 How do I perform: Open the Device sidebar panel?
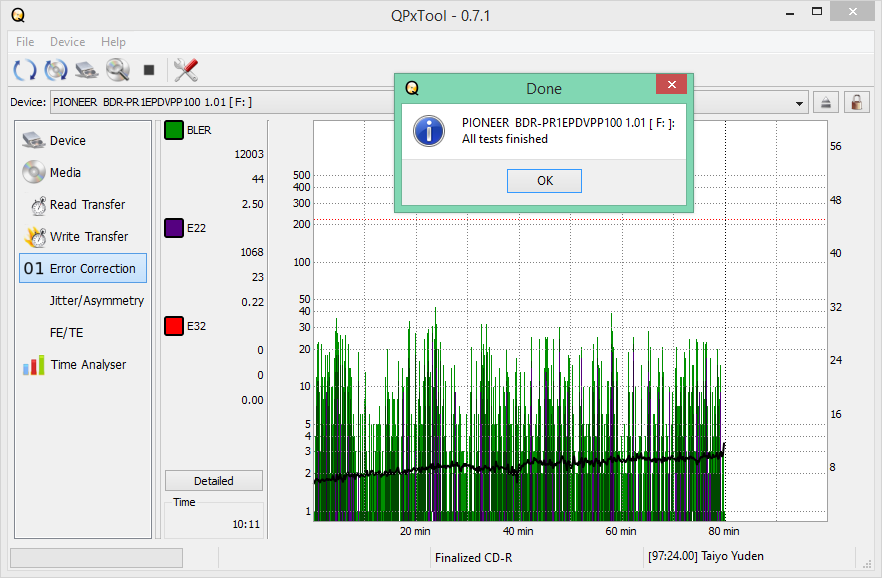coord(83,140)
